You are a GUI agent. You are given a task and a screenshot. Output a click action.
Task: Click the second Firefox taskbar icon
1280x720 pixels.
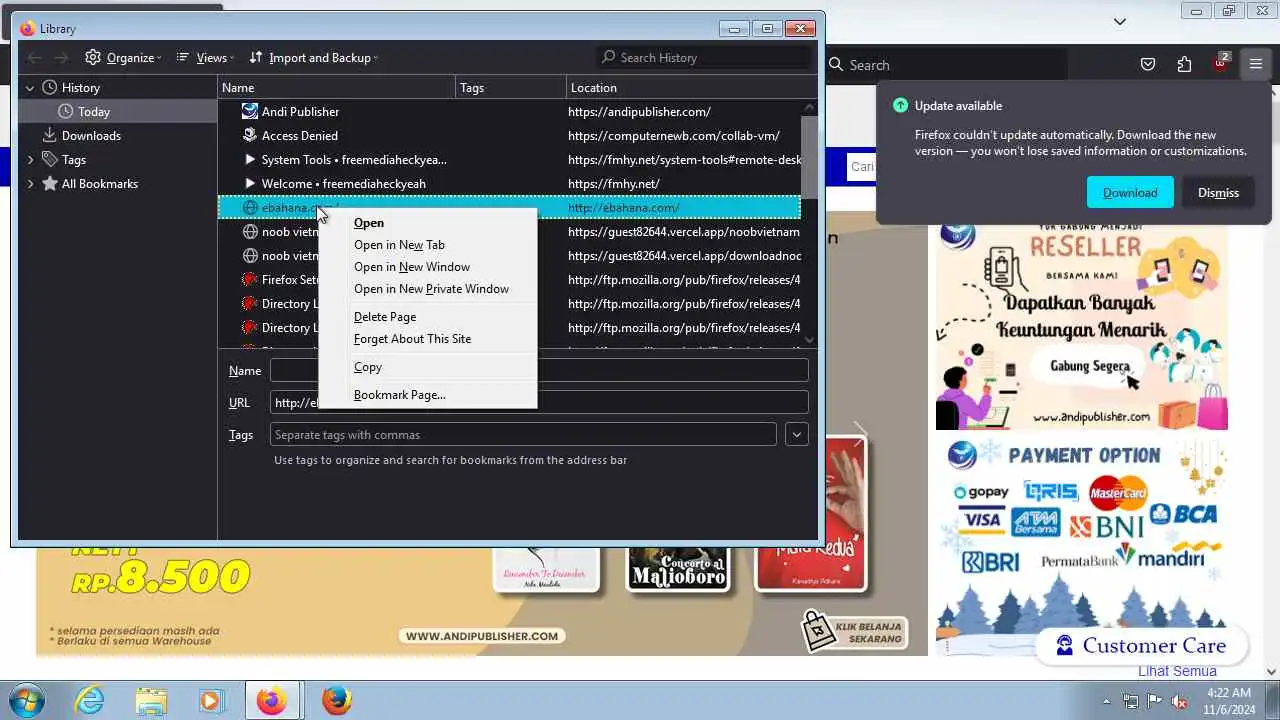pos(337,701)
